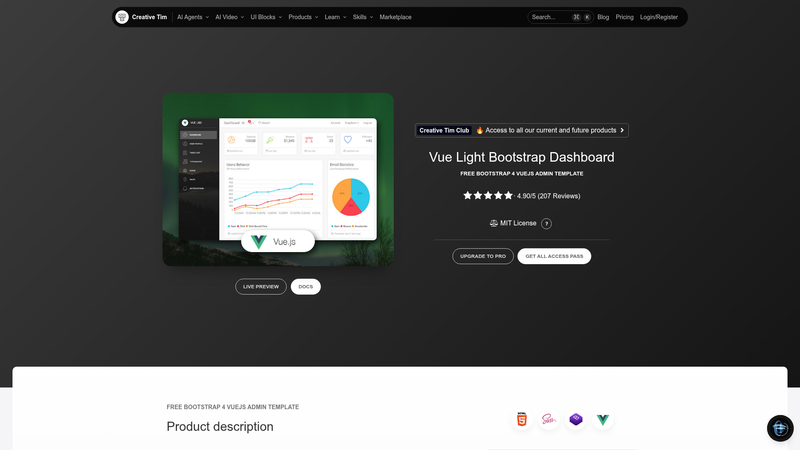
Task: Click the purple Bootstrap technology icon
Action: (x=576, y=419)
